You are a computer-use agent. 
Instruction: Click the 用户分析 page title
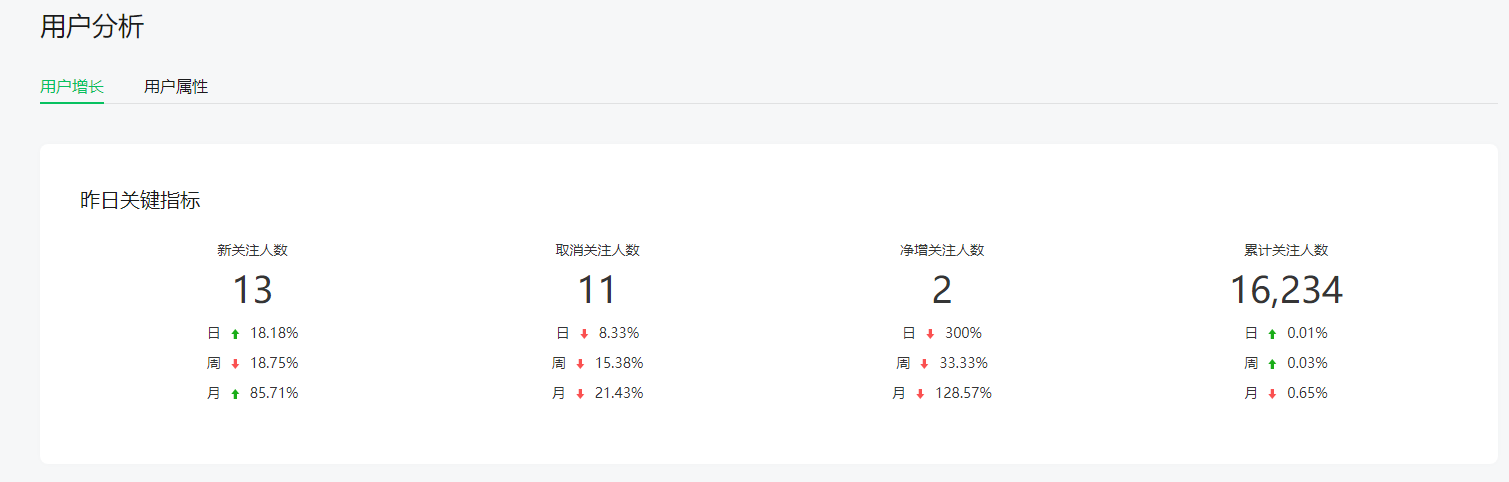click(x=92, y=27)
